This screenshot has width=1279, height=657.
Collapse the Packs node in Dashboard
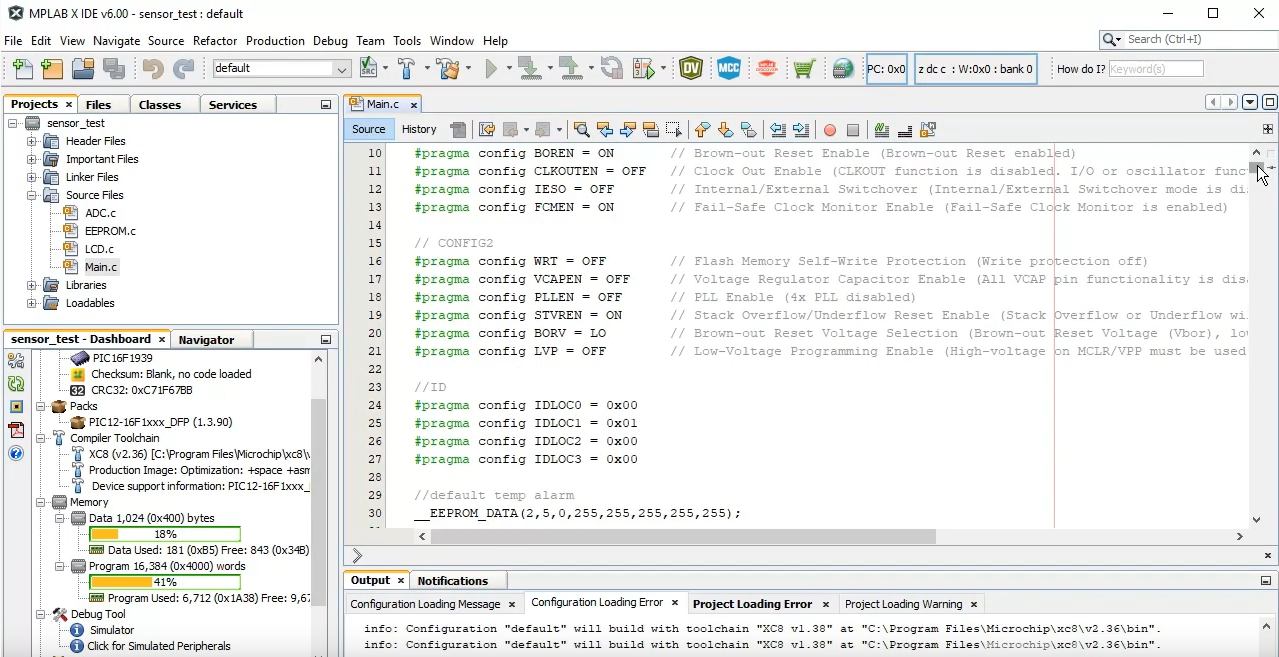(41, 406)
